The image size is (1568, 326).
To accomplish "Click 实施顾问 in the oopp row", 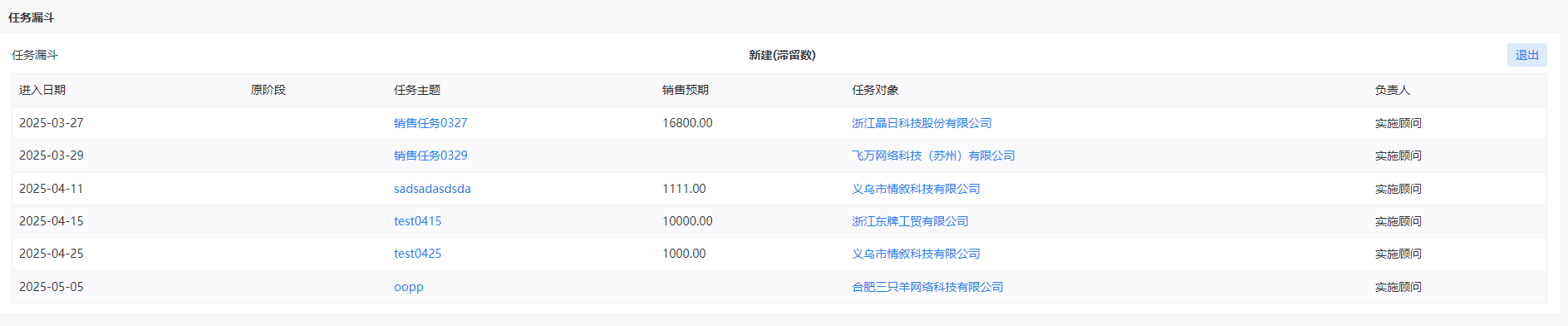I will point(1398,287).
